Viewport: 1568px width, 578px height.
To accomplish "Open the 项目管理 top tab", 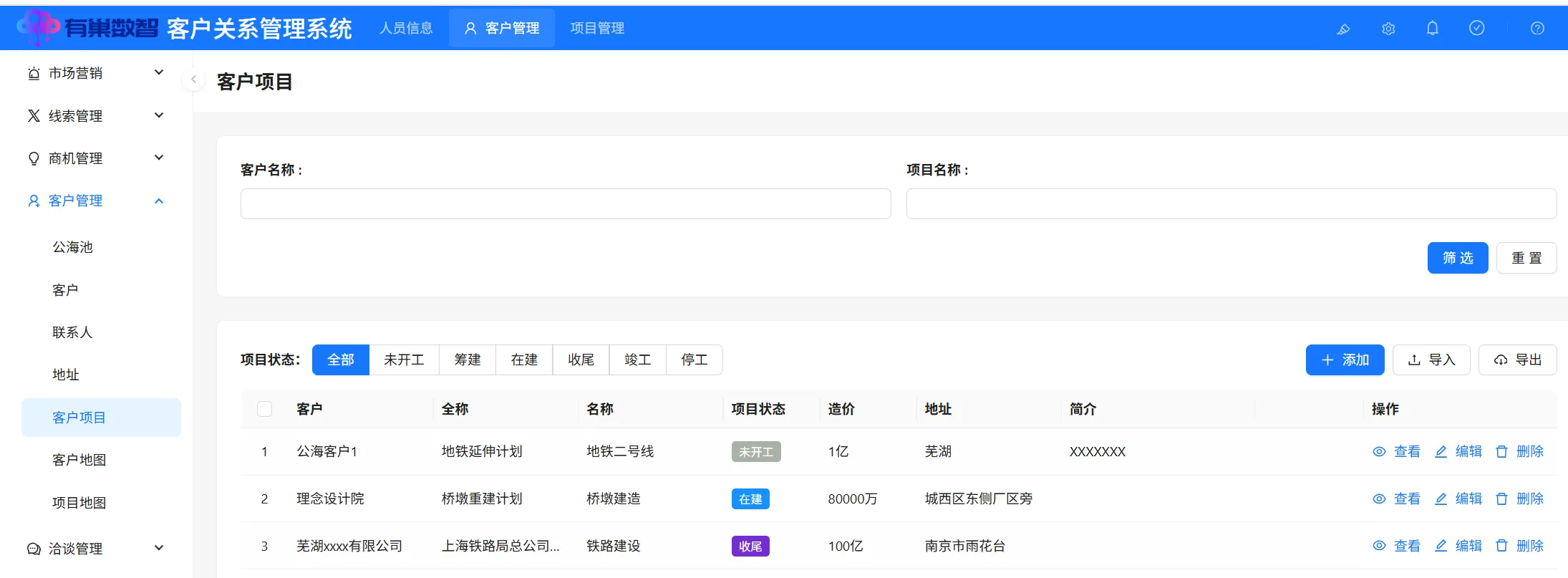I will point(597,28).
